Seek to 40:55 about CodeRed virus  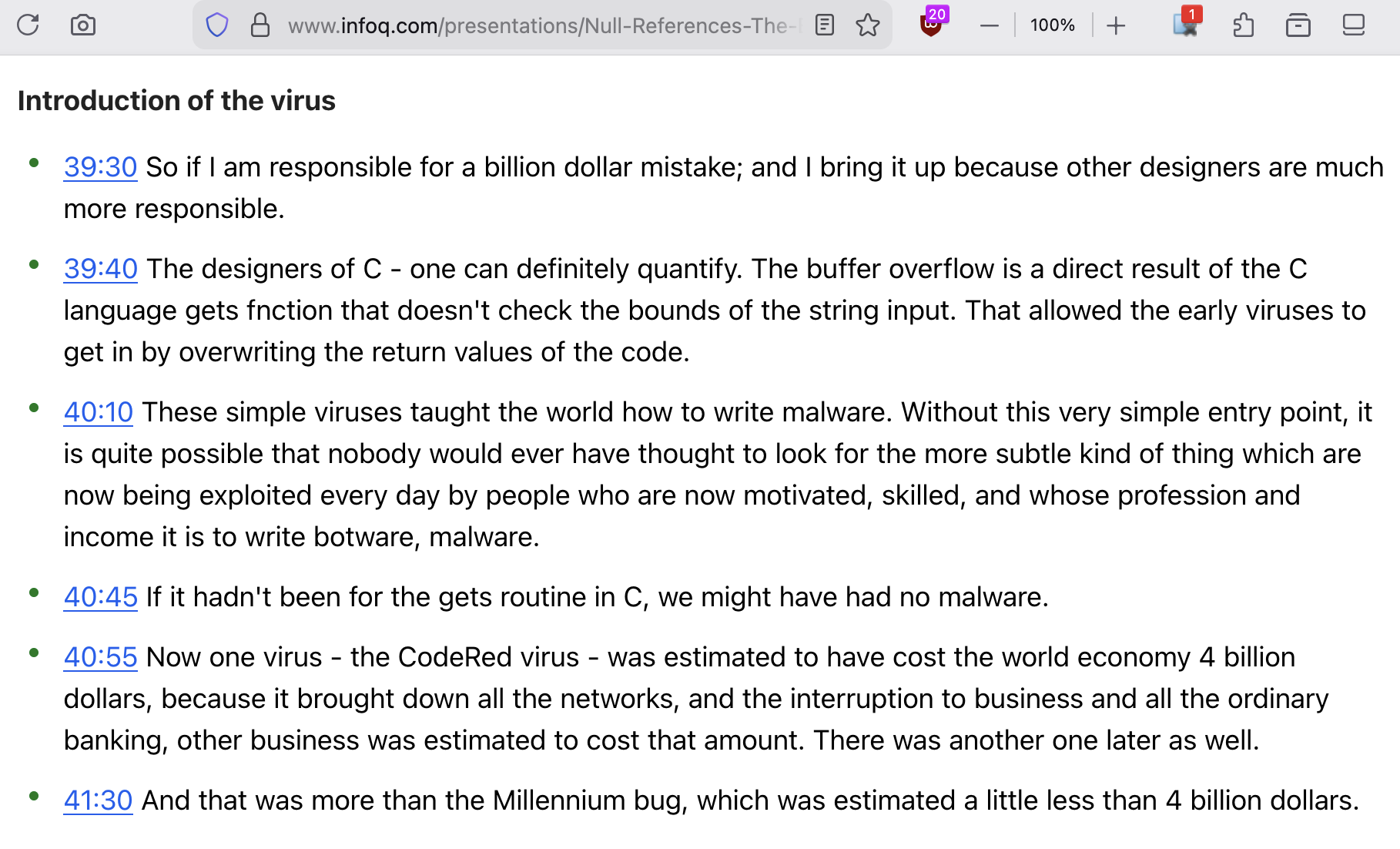100,657
